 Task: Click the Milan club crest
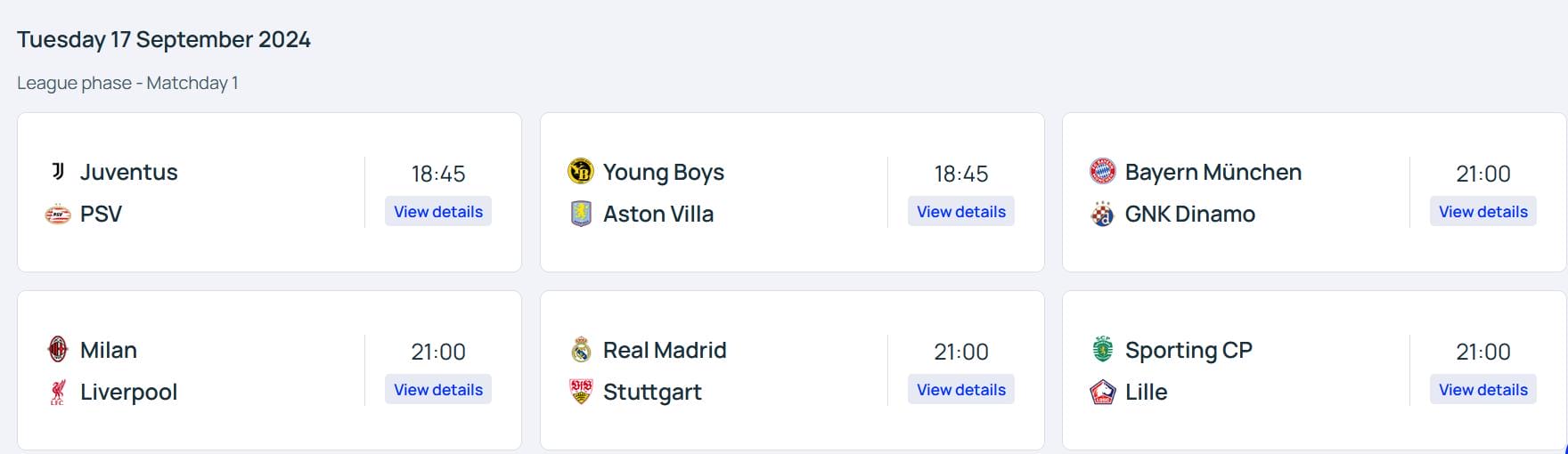click(58, 349)
